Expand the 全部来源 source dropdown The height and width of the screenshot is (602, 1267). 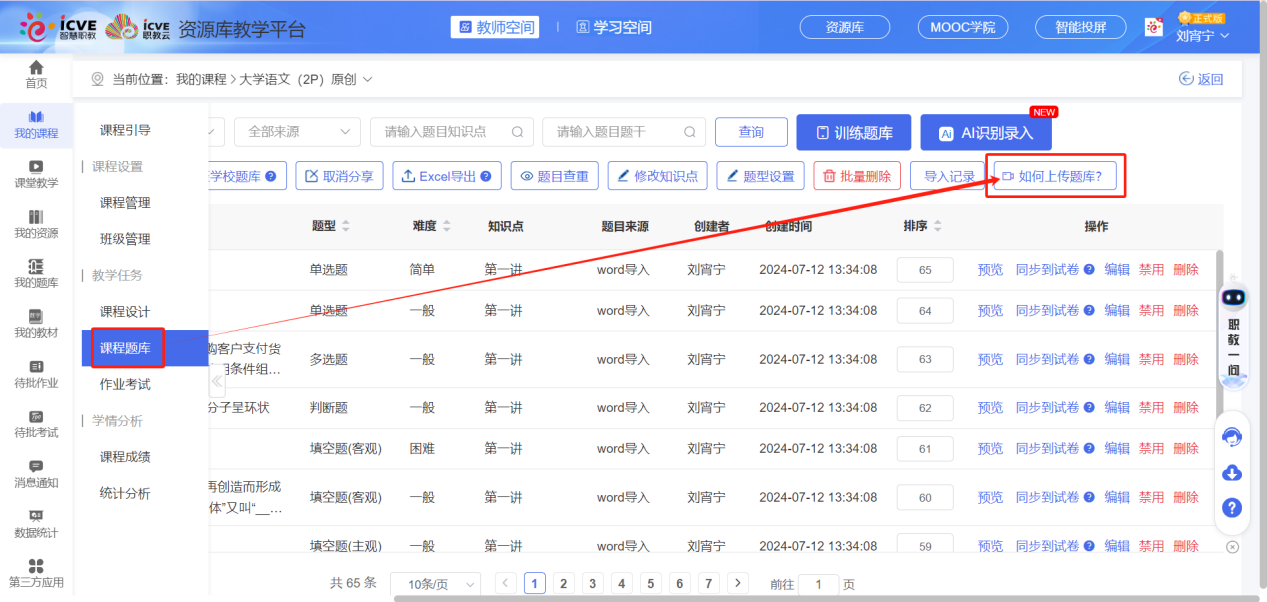(x=296, y=131)
